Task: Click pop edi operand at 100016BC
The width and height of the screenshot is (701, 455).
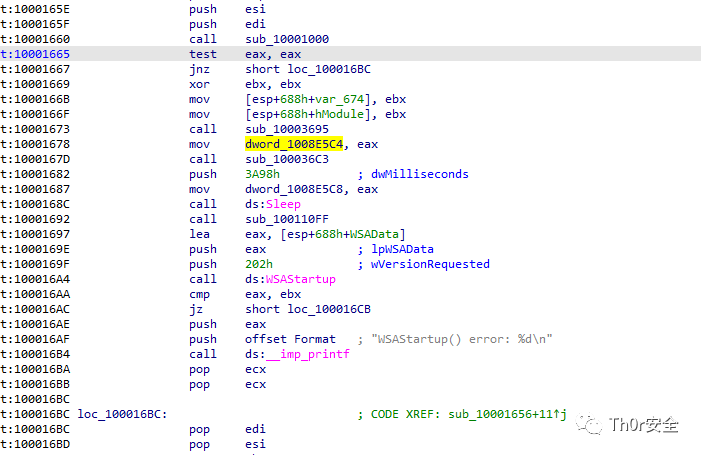Action: (x=255, y=429)
